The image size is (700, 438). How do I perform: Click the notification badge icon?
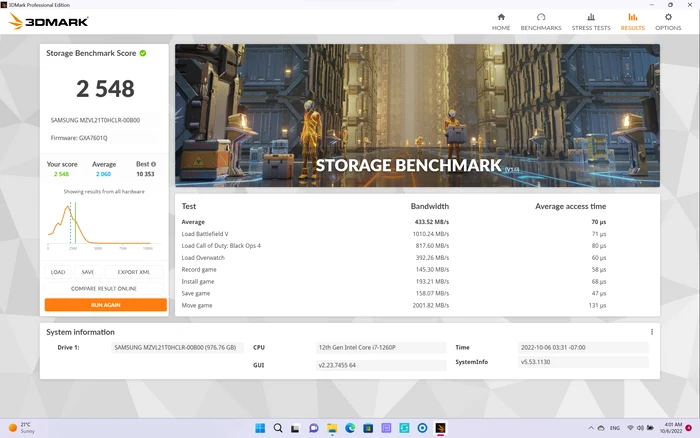[688, 428]
